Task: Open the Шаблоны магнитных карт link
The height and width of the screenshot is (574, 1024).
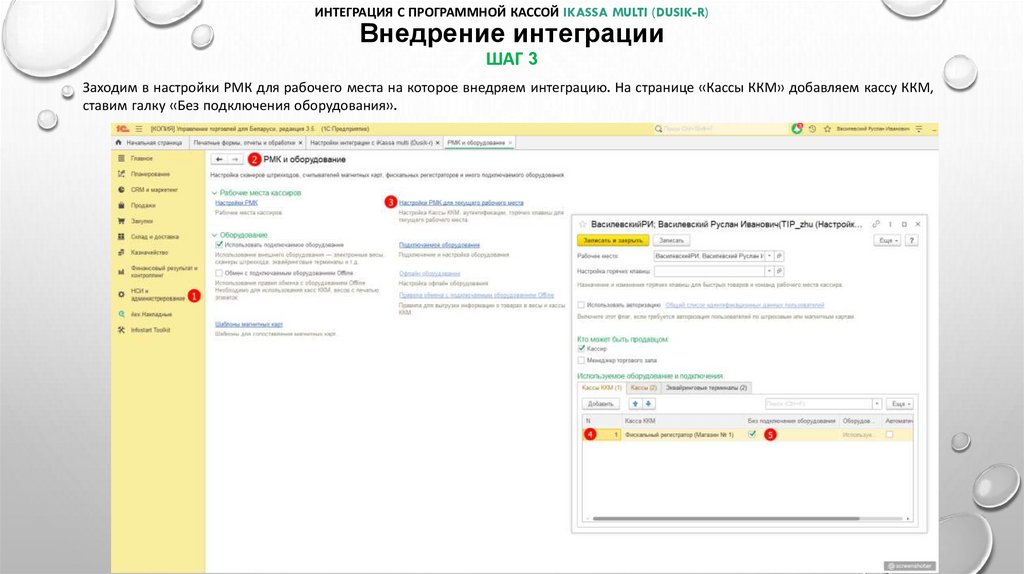Action: pyautogui.click(x=249, y=325)
